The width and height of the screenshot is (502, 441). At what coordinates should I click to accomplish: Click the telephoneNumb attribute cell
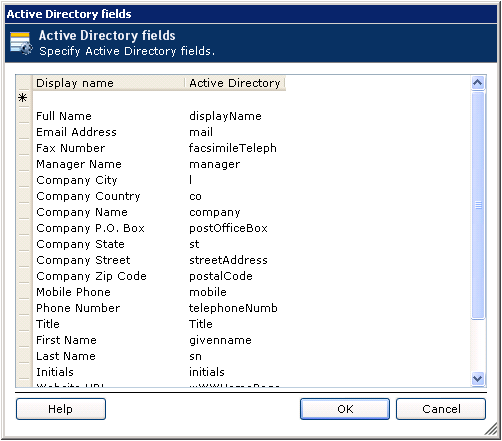tap(235, 308)
